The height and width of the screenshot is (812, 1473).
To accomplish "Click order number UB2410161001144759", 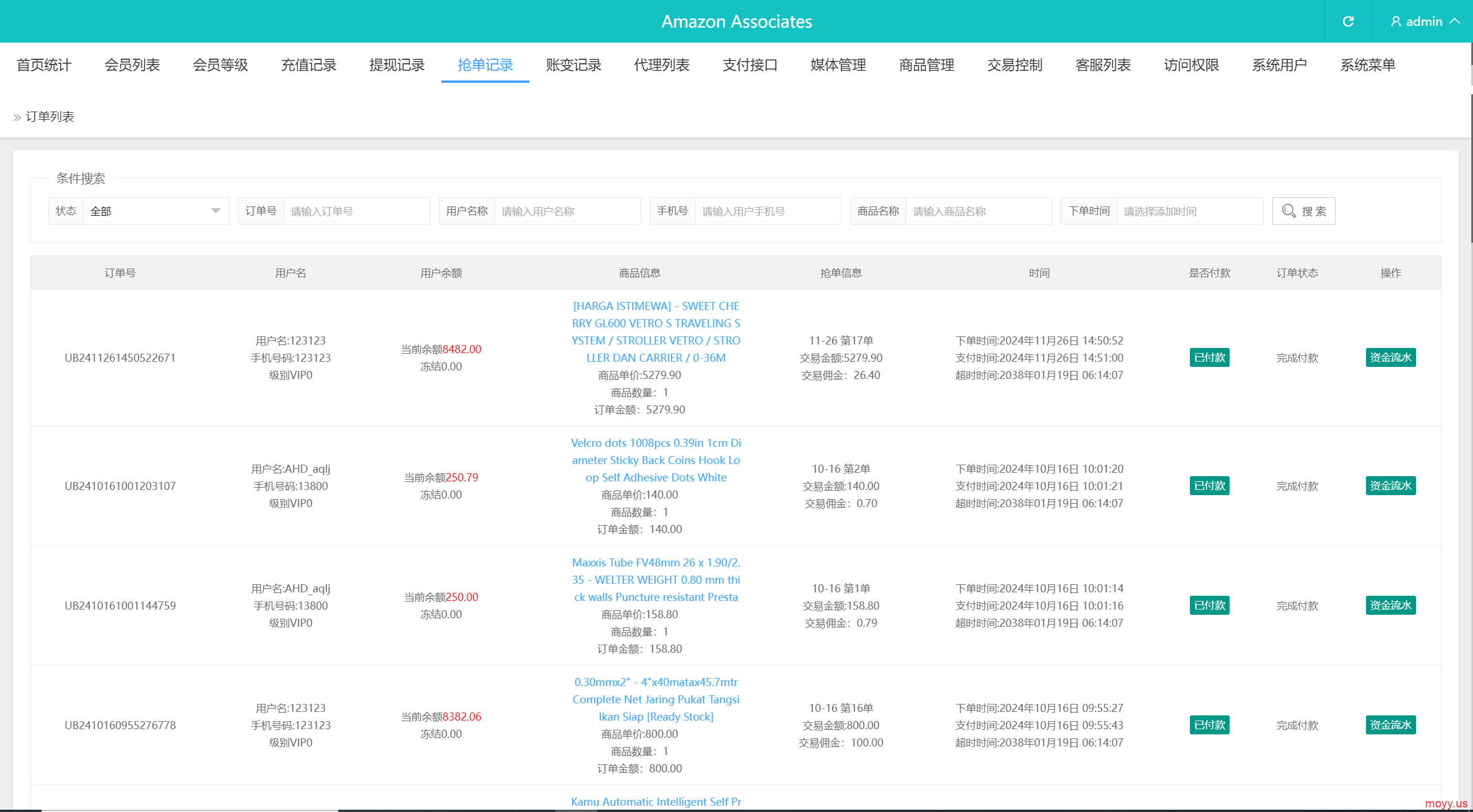I will [120, 606].
